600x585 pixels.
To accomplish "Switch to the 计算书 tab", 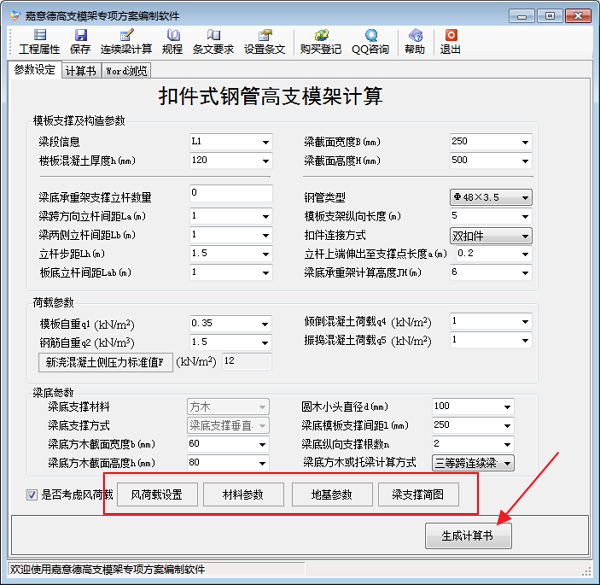I will tap(81, 71).
